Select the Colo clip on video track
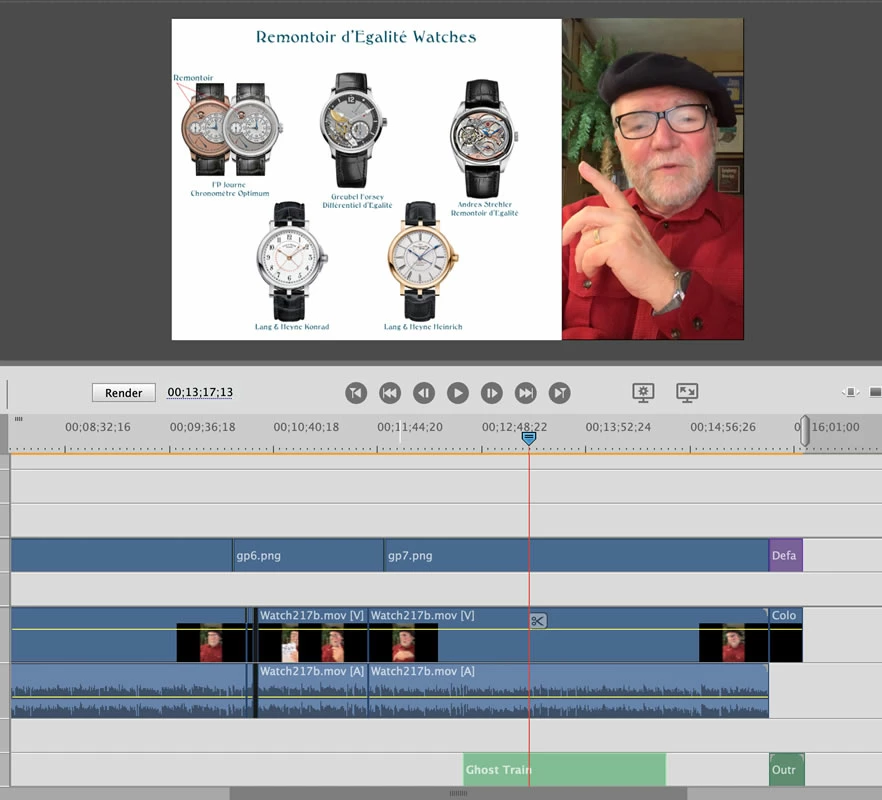The width and height of the screenshot is (882, 800). (x=786, y=634)
